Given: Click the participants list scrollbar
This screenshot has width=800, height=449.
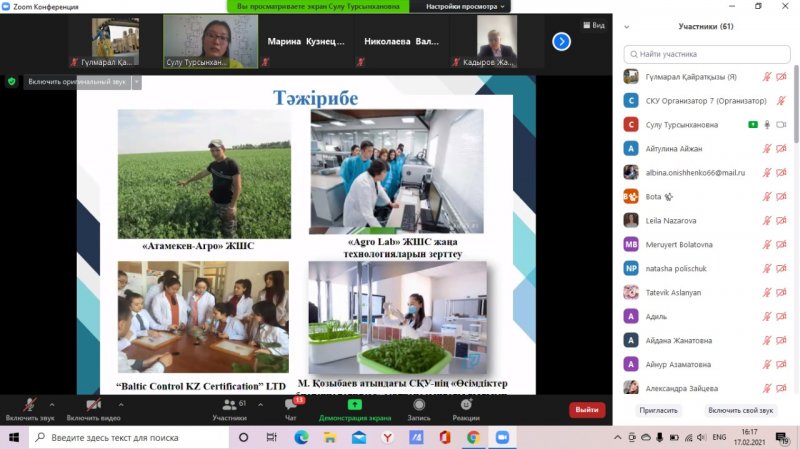Looking at the screenshot, I should 796,105.
